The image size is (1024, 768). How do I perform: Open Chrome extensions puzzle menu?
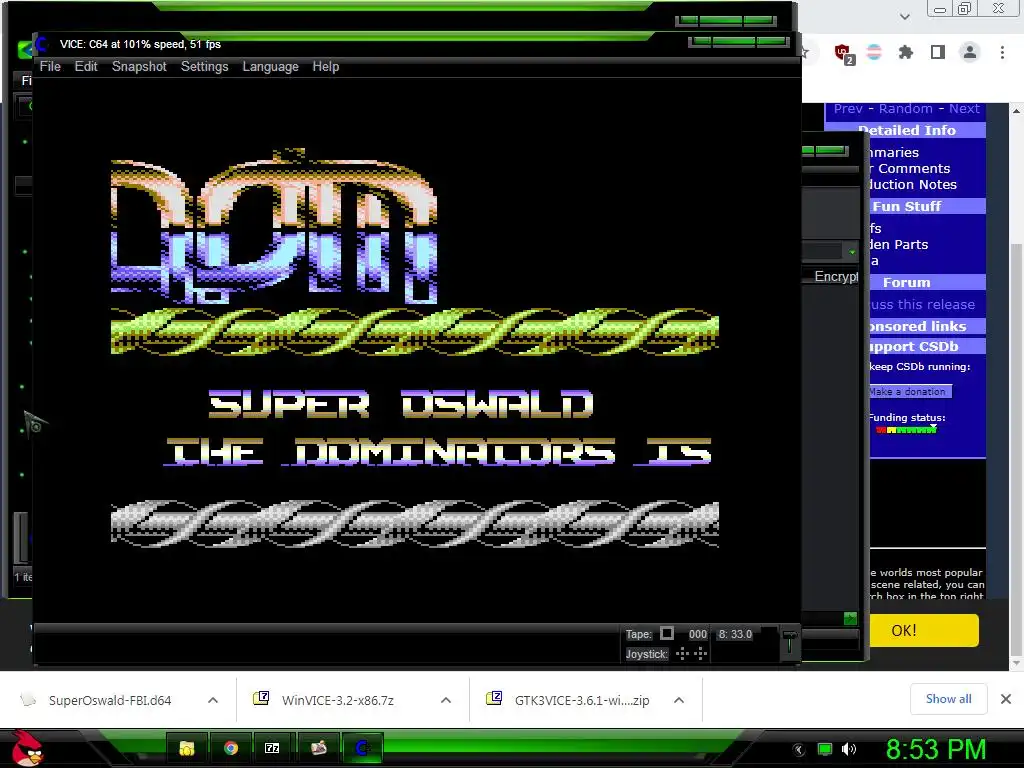[906, 52]
